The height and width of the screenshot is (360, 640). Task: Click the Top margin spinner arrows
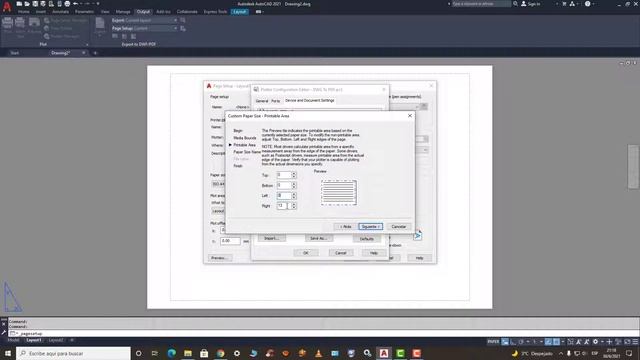[294, 175]
